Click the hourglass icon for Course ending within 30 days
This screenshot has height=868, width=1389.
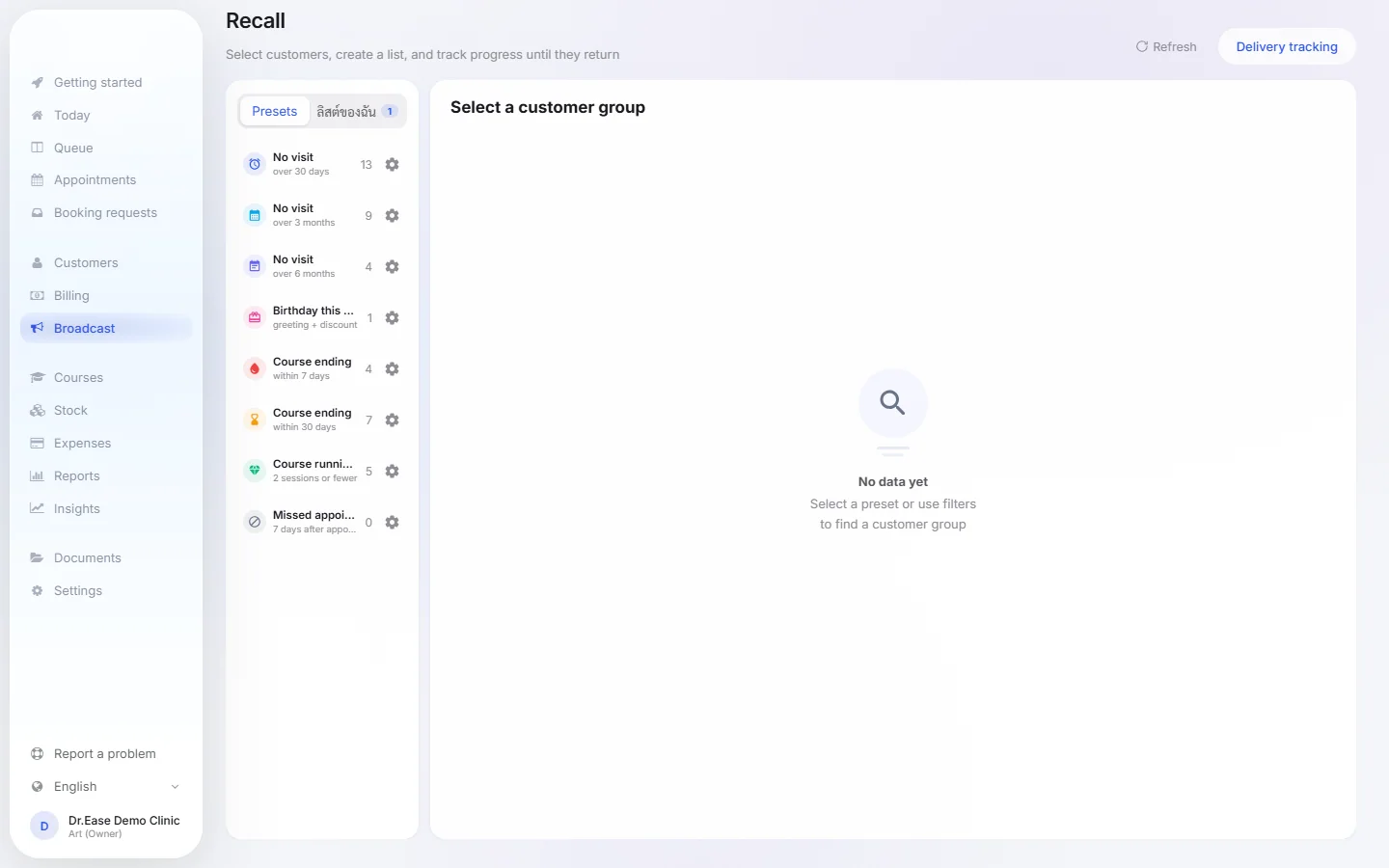(255, 420)
